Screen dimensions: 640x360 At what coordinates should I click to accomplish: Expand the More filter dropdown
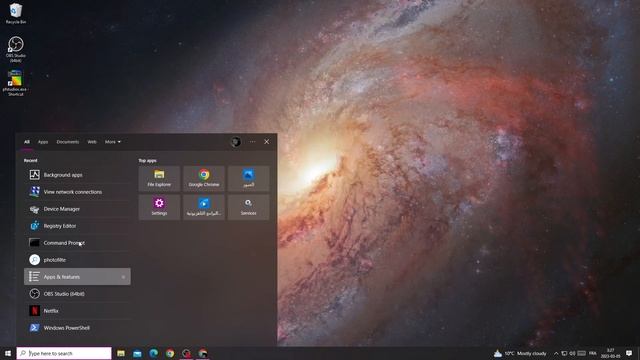(x=113, y=142)
